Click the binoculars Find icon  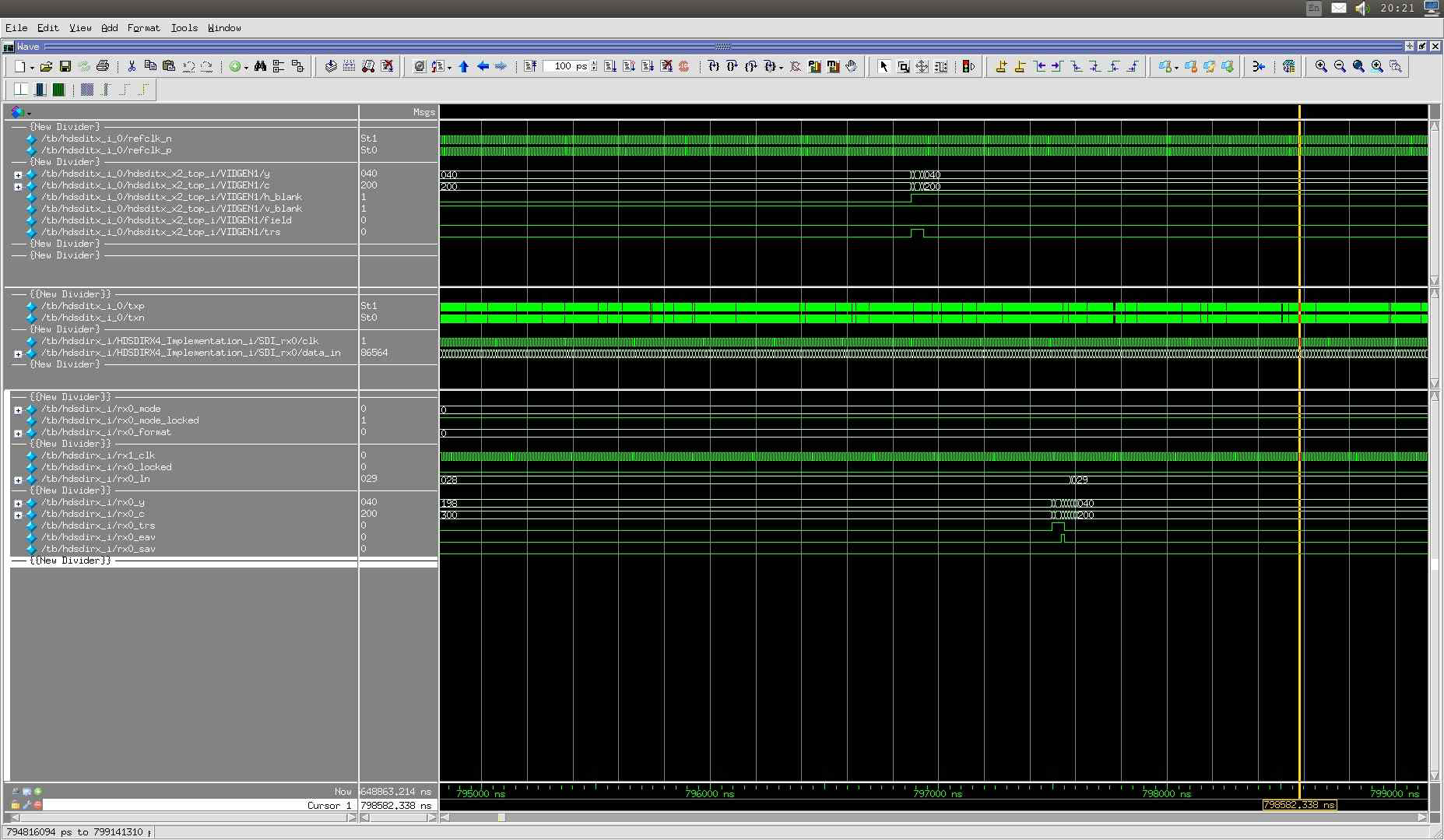(260, 67)
